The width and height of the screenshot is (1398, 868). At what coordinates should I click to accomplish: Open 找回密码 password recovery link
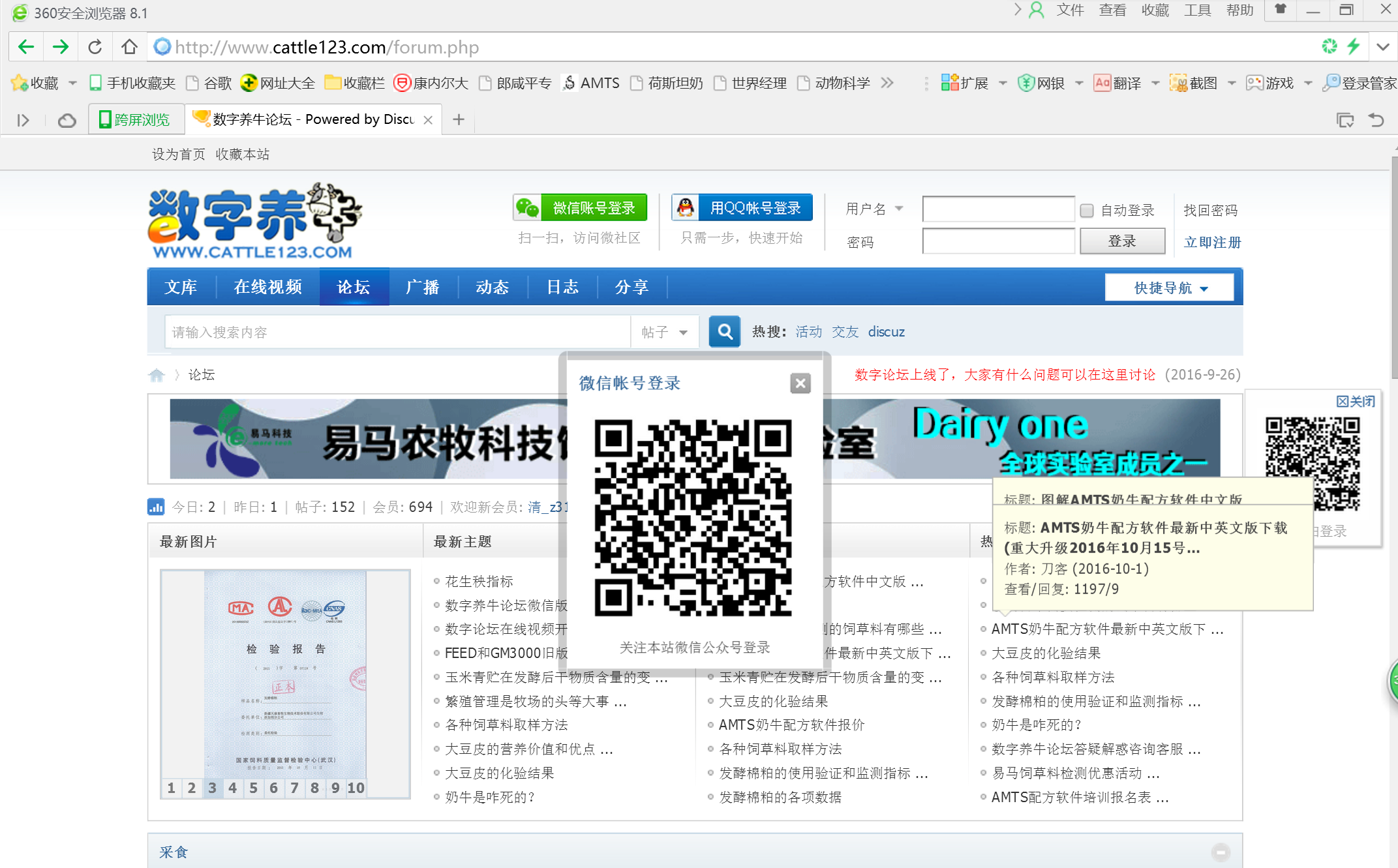[1211, 210]
